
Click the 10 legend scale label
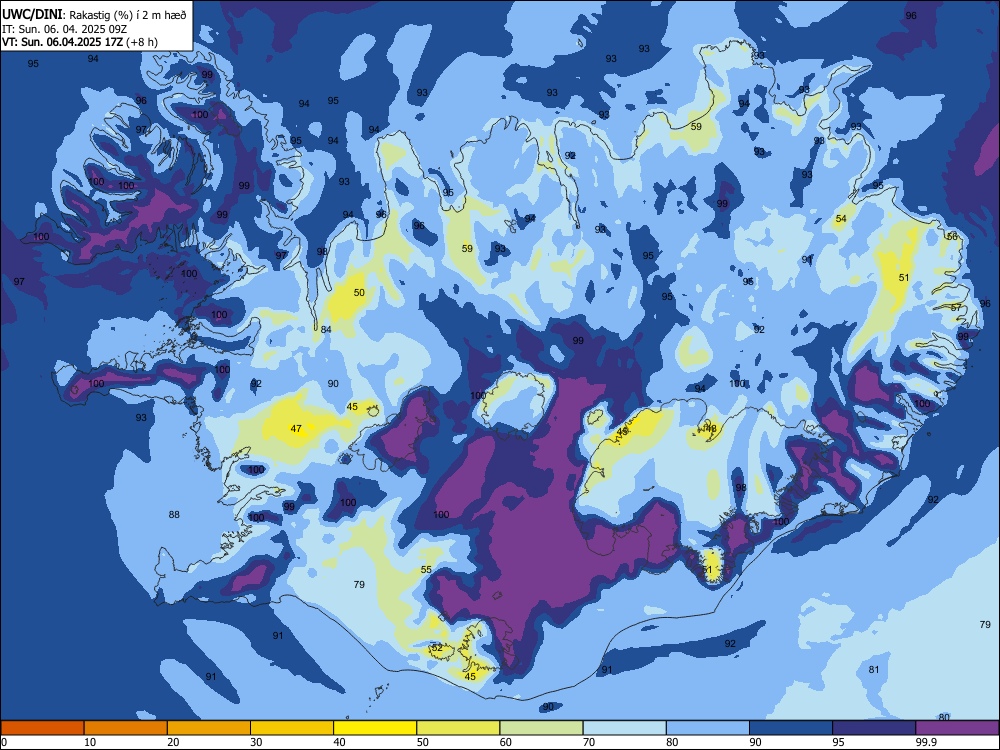[x=90, y=742]
